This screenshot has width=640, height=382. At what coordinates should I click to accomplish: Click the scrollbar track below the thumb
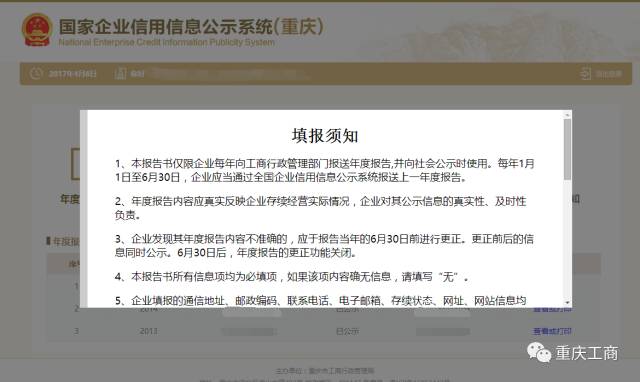pos(567,239)
